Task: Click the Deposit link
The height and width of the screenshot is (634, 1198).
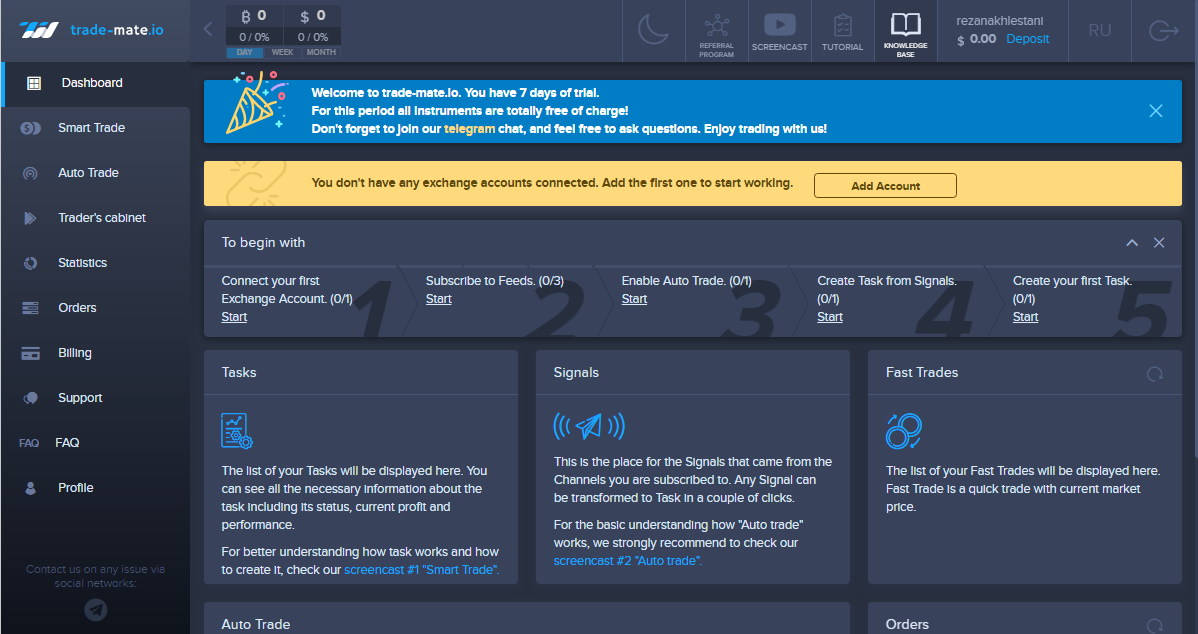Action: point(1027,39)
